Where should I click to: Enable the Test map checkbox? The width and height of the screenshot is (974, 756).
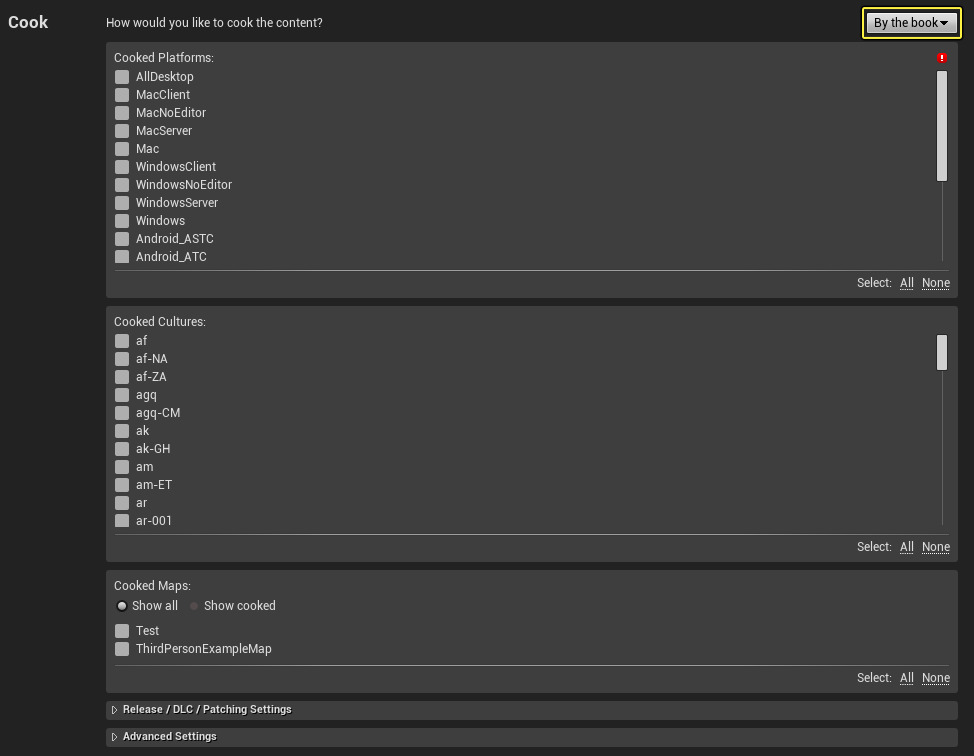coord(122,631)
